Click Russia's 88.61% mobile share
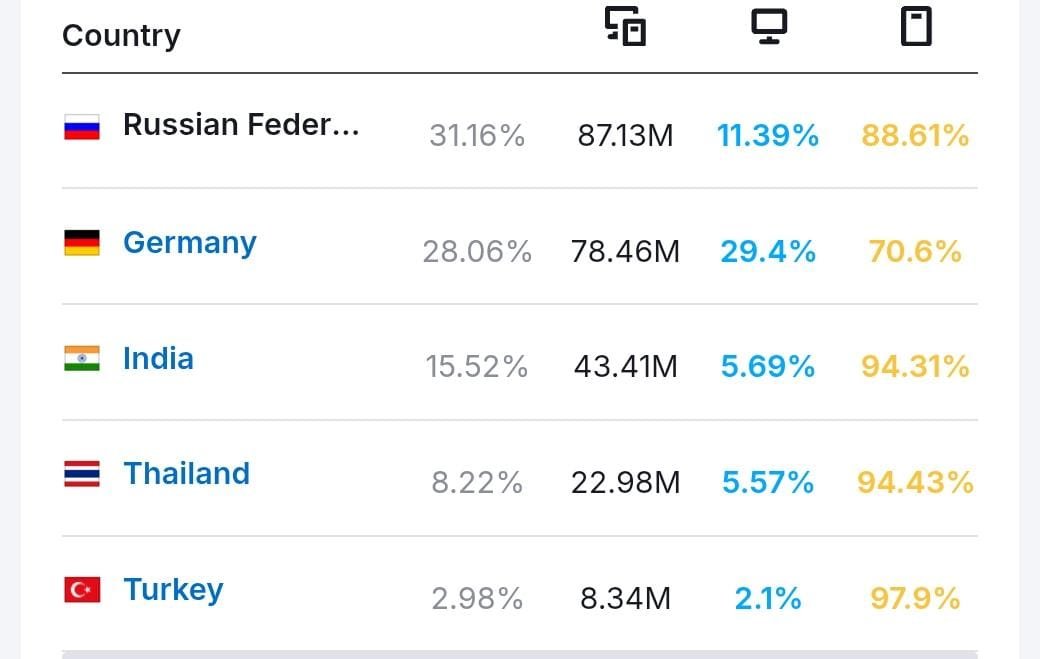Screen dimensions: 1040x659 tap(915, 135)
